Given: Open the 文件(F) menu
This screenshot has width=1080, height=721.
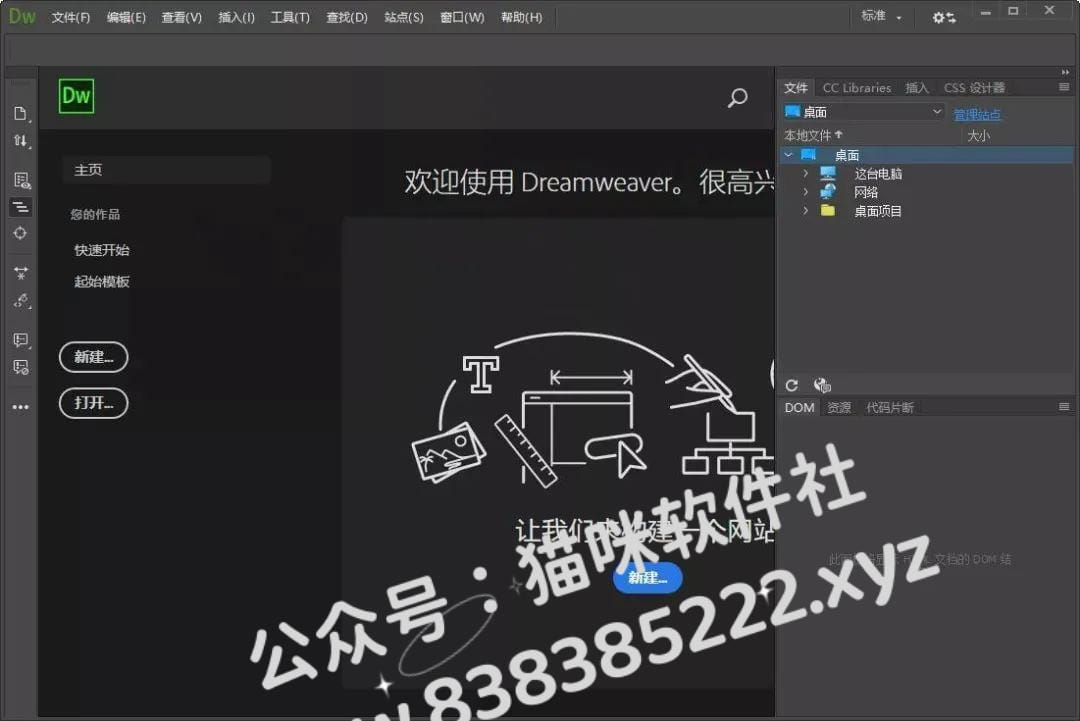Looking at the screenshot, I should (70, 17).
